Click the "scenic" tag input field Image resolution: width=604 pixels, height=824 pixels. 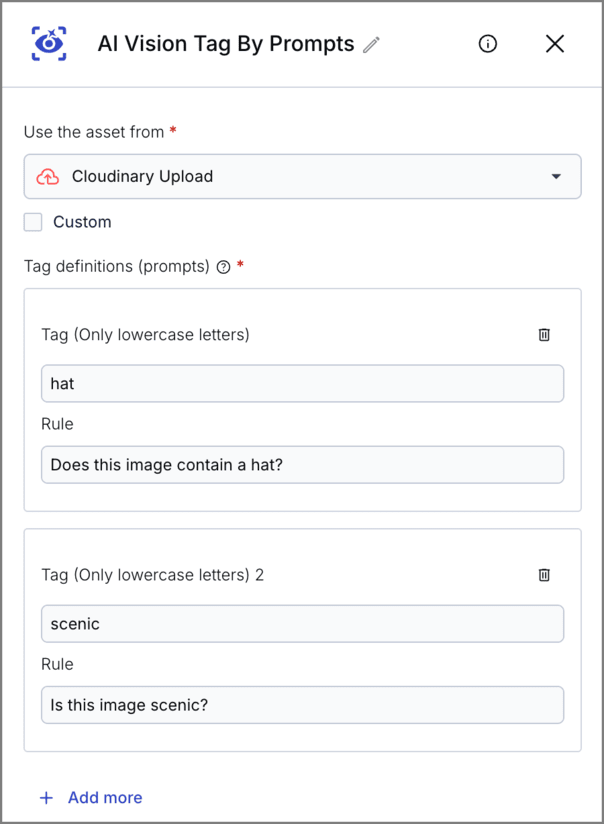point(302,624)
